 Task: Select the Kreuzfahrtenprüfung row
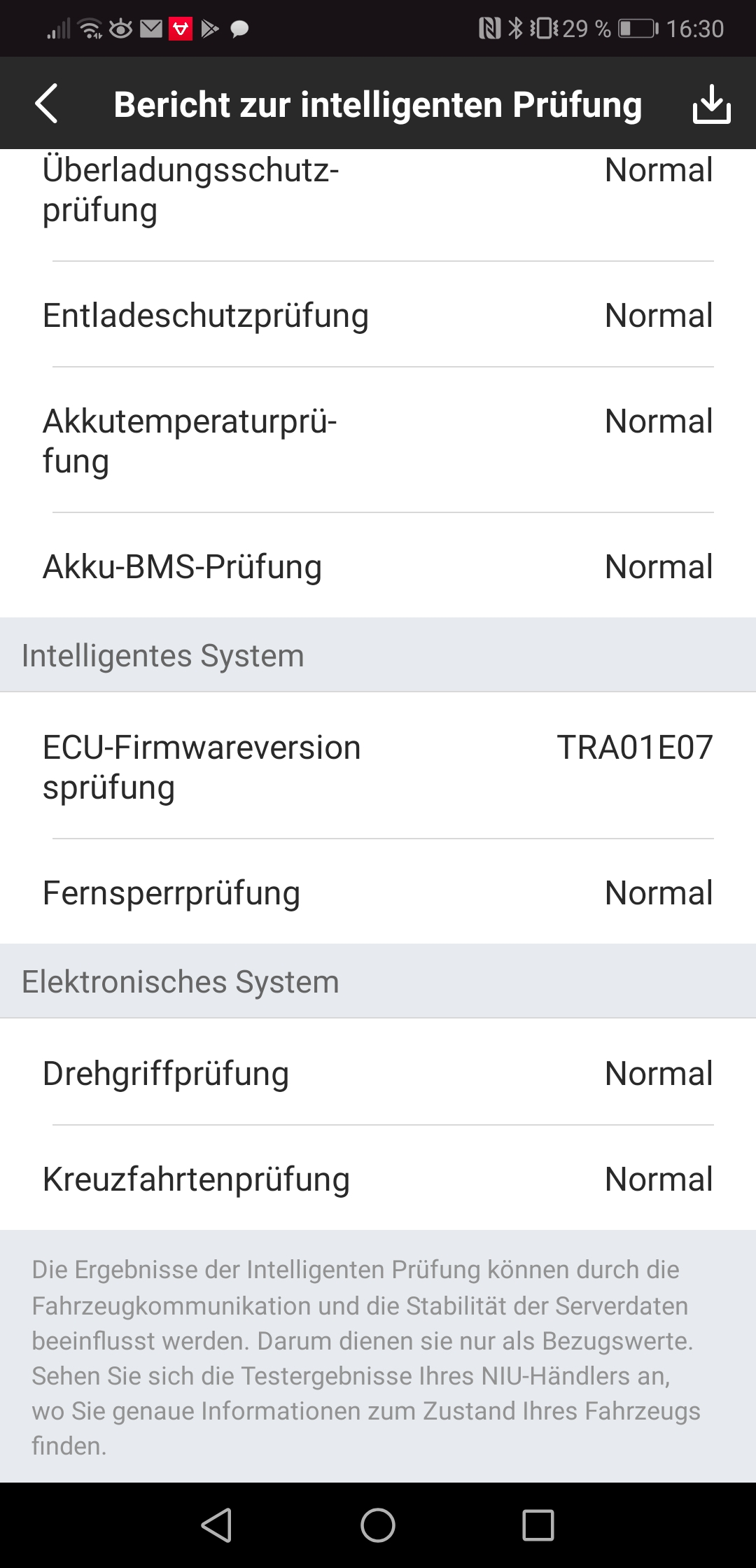[378, 1179]
